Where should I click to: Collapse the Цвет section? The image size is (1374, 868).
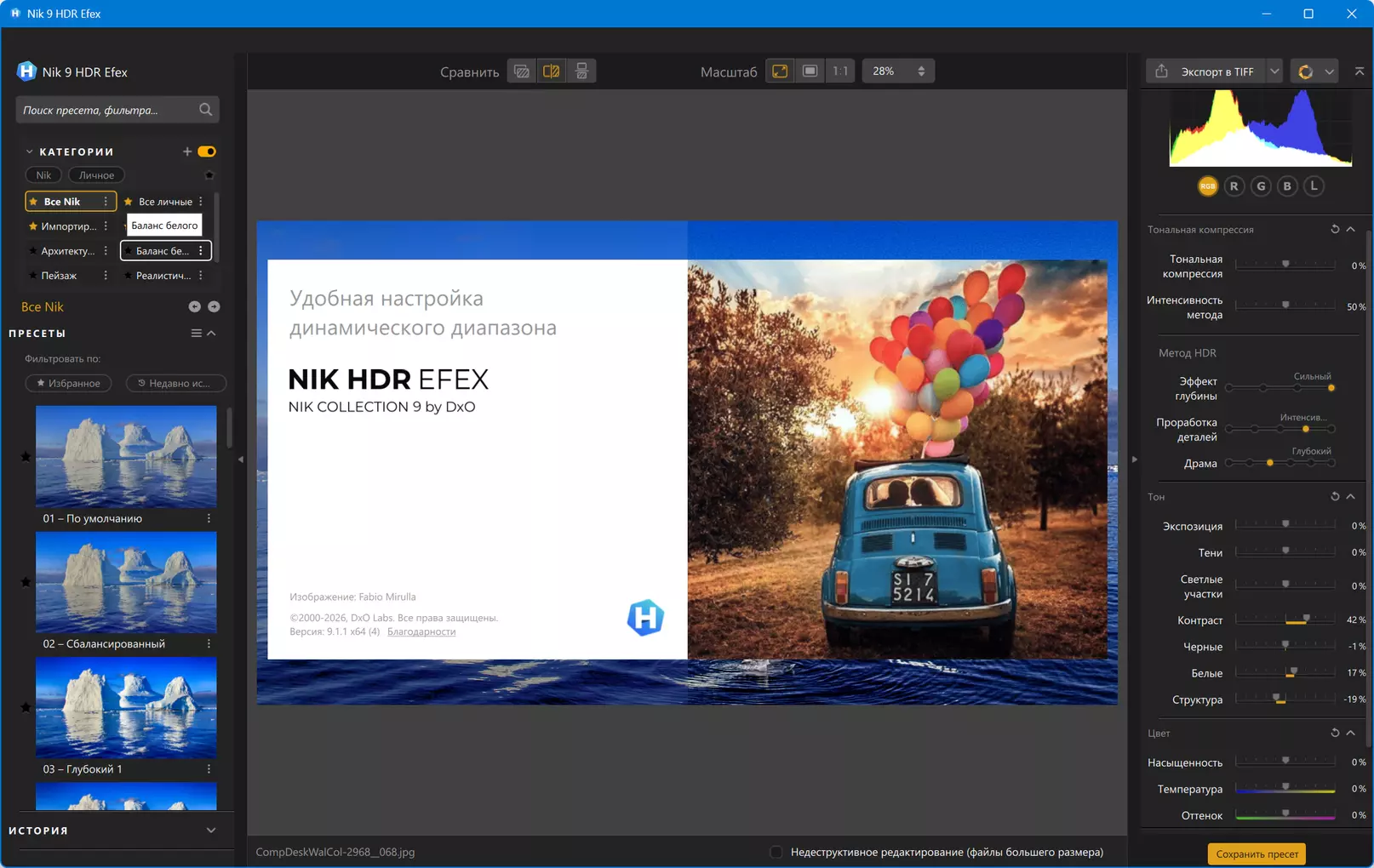pos(1351,733)
